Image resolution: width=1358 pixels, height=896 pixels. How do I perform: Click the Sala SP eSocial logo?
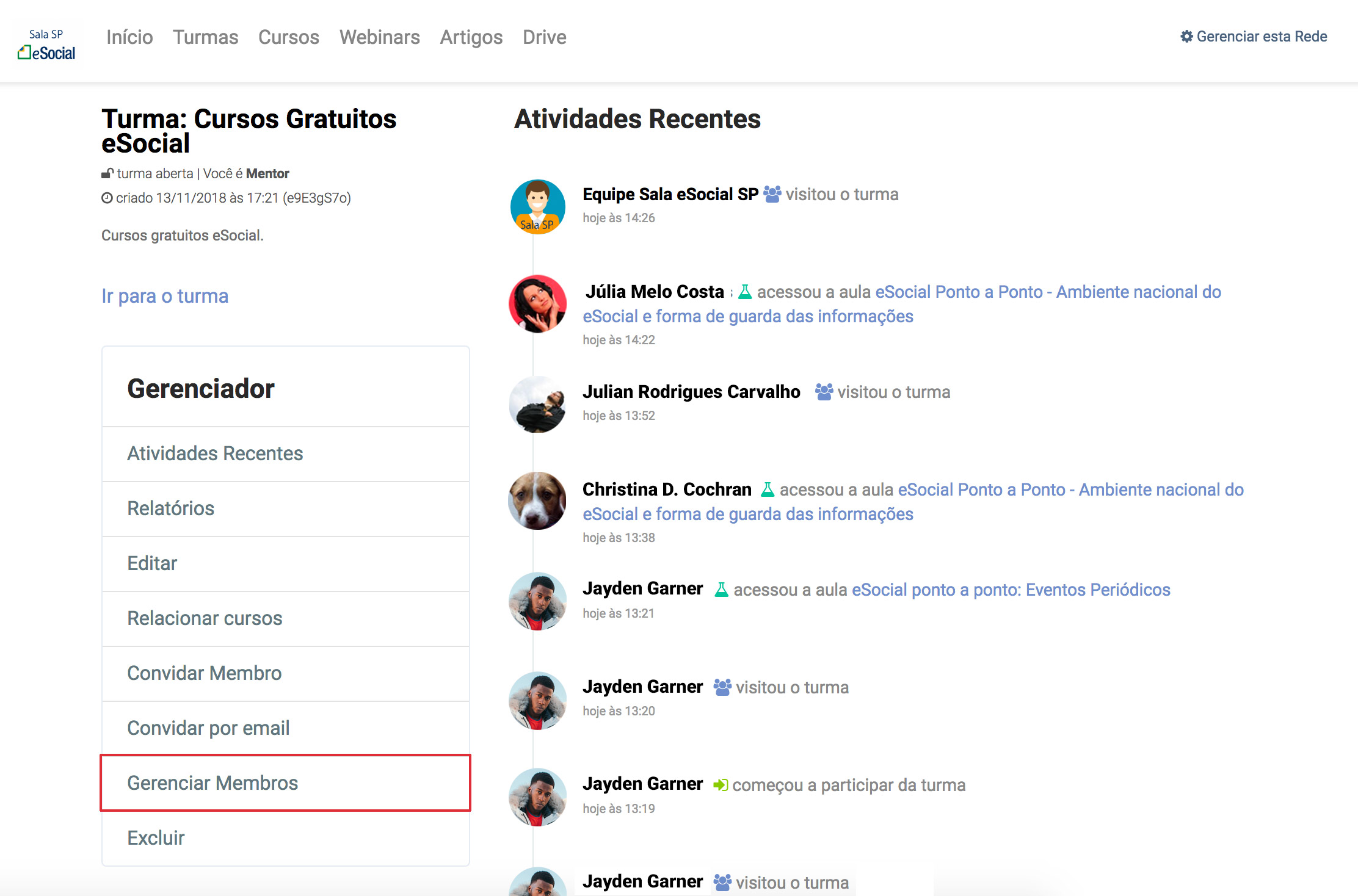[x=47, y=44]
